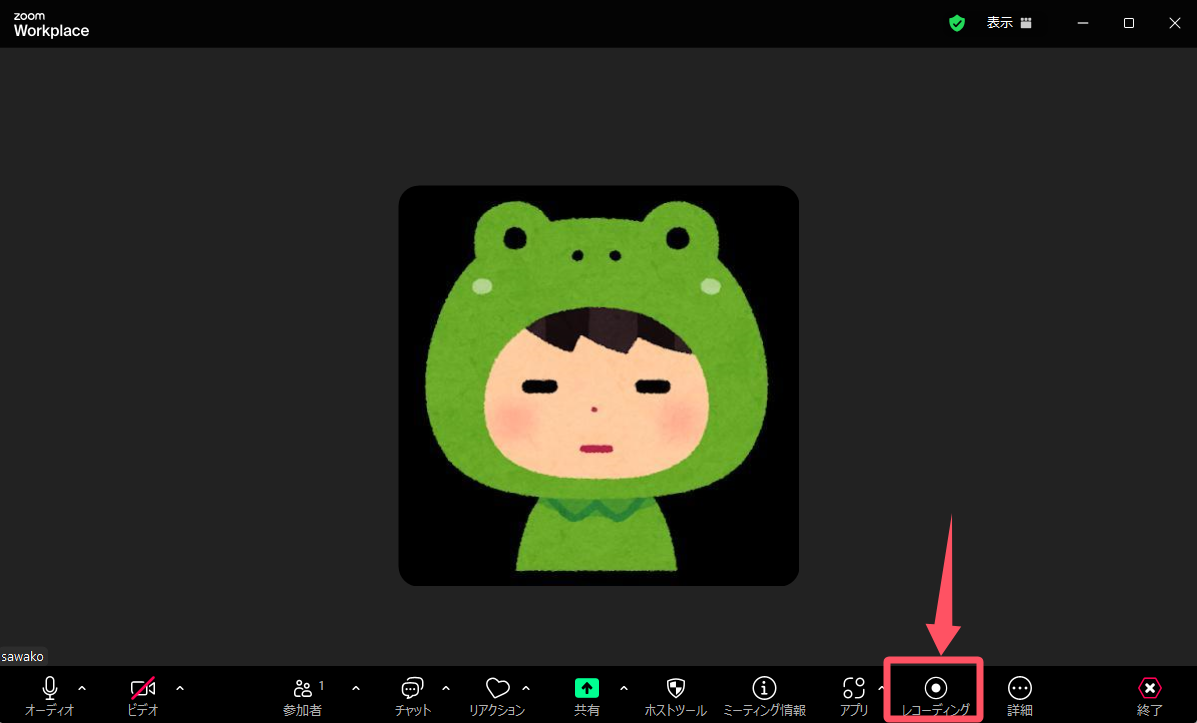The image size is (1197, 723).
Task: Open the chat (チャット) panel
Action: [x=412, y=694]
